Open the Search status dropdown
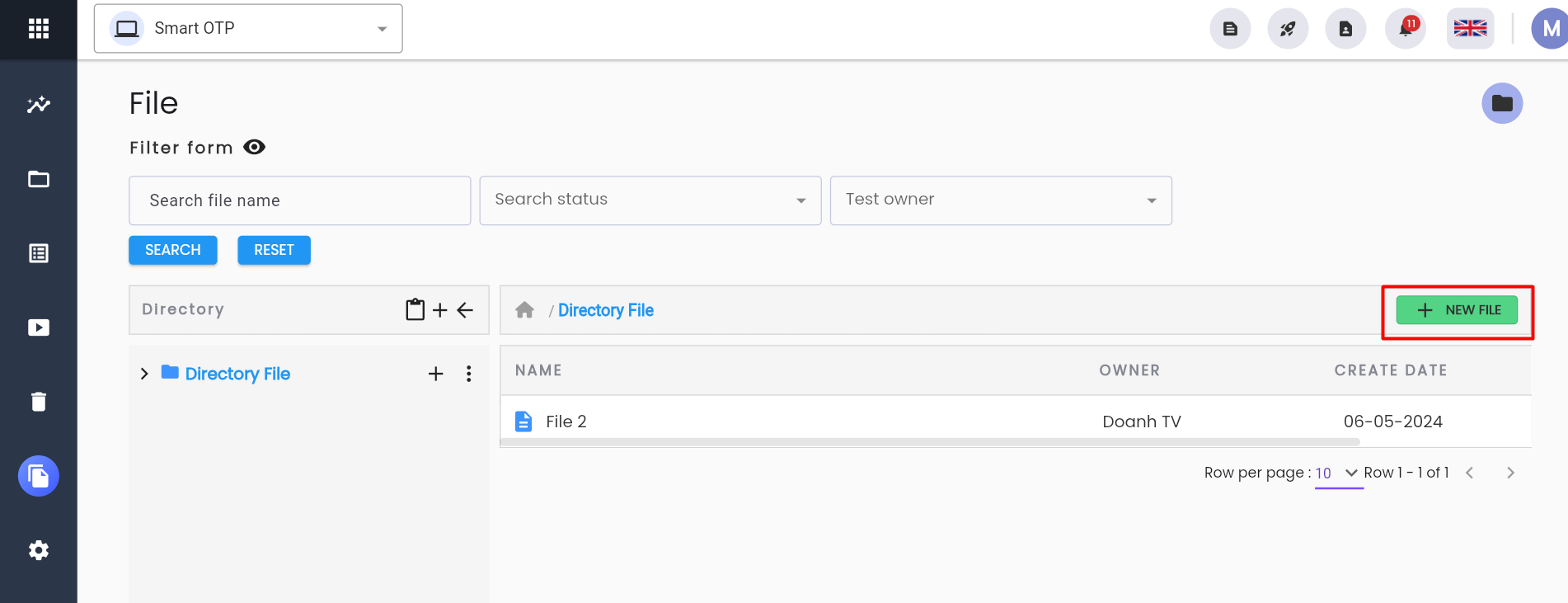The image size is (1568, 603). pyautogui.click(x=650, y=200)
